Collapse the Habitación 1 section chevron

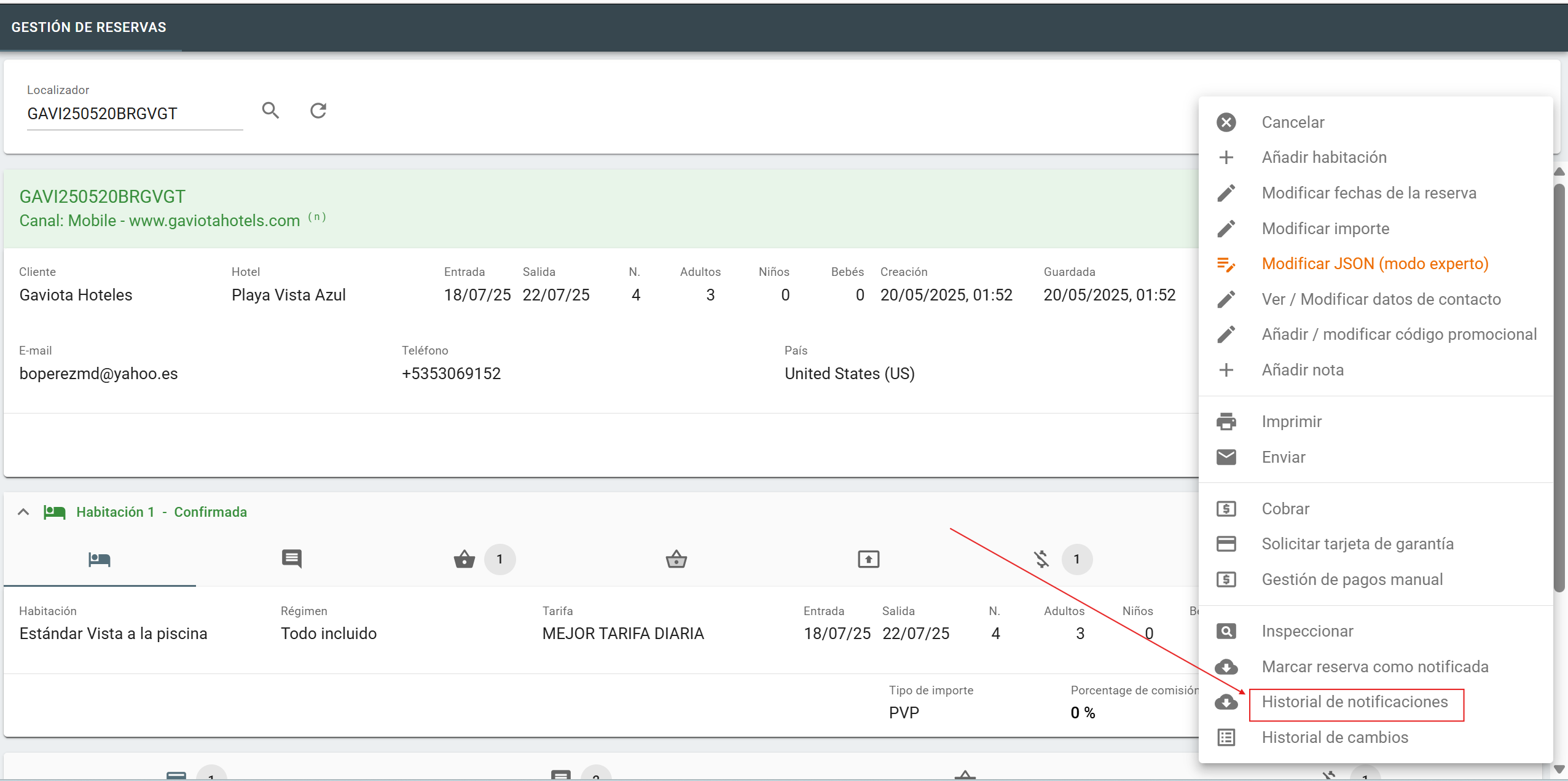pos(23,512)
